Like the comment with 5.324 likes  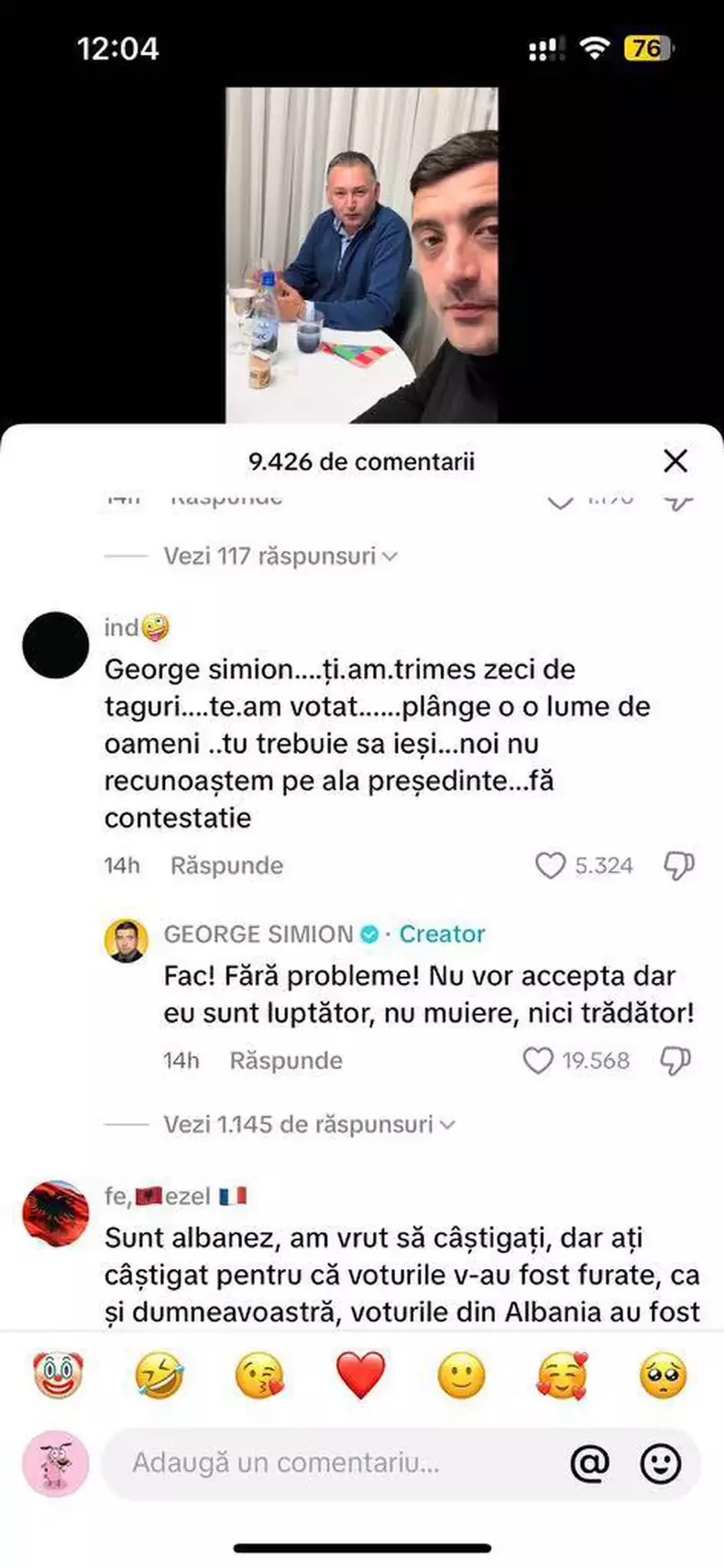(550, 866)
